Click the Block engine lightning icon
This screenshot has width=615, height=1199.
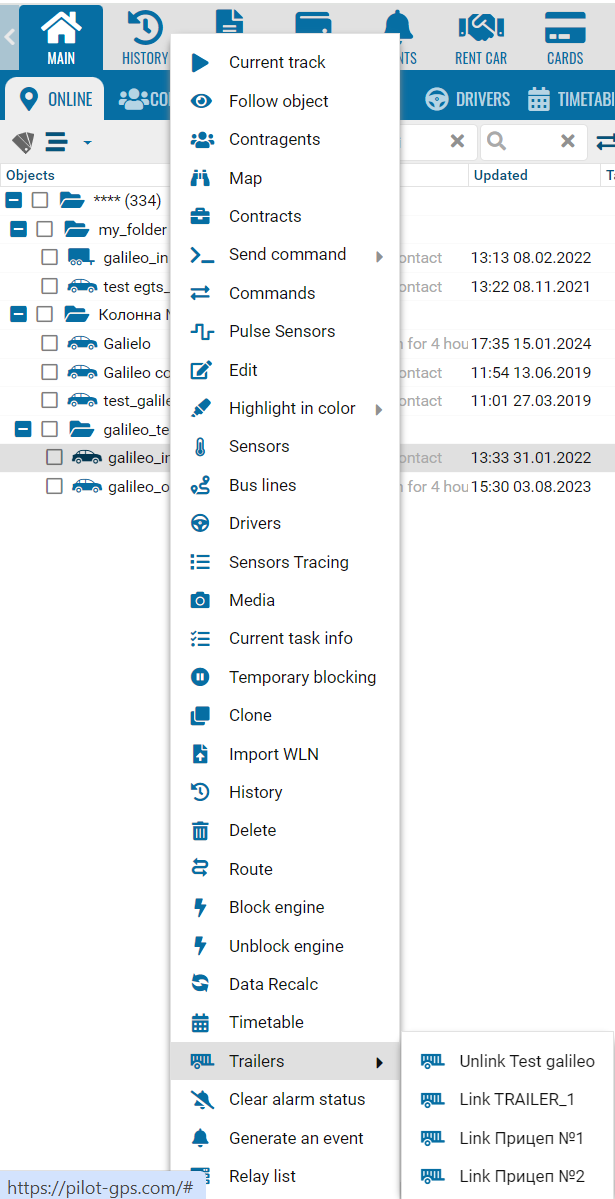pyautogui.click(x=201, y=907)
